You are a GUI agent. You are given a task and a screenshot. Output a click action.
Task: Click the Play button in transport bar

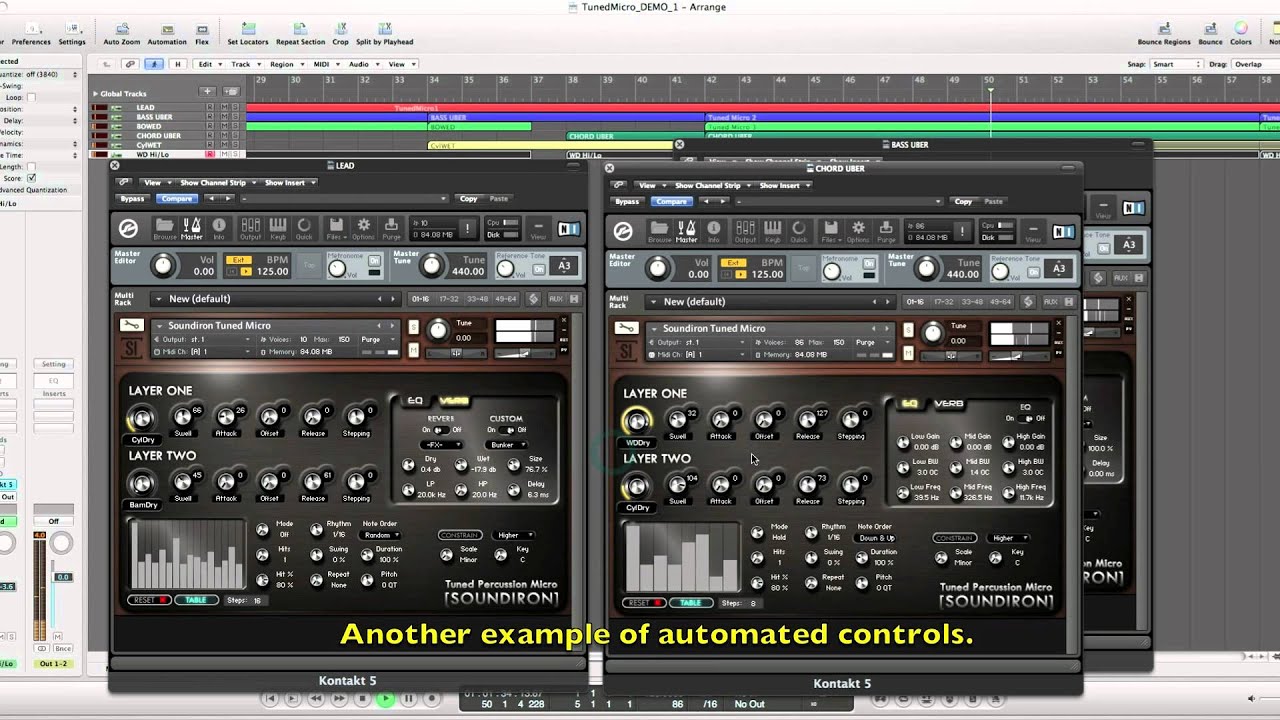pyautogui.click(x=385, y=699)
